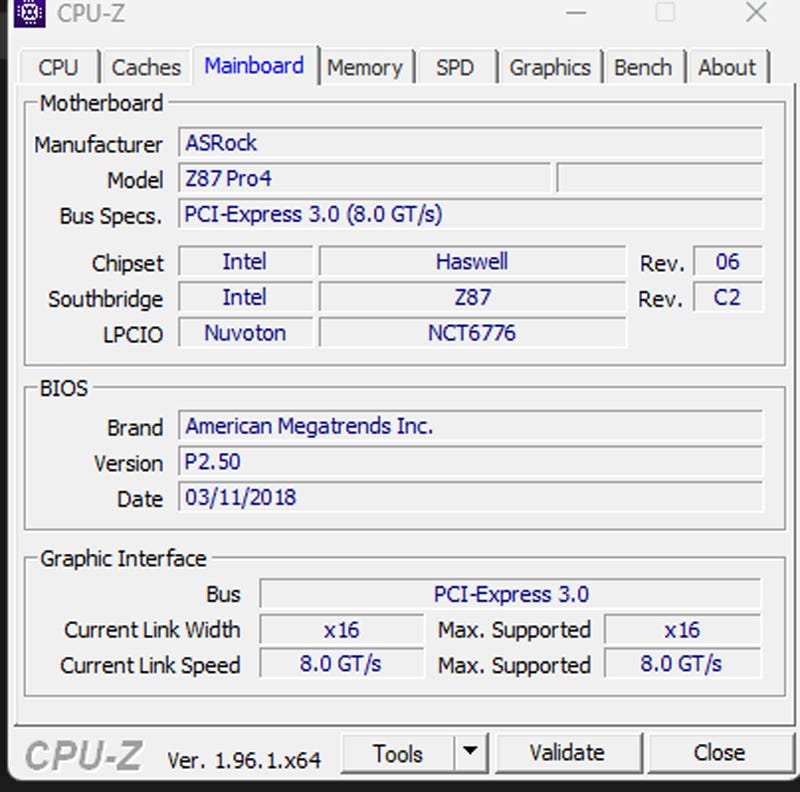Click the empty field beside the Model
Screen dimensions: 800x792
point(660,178)
